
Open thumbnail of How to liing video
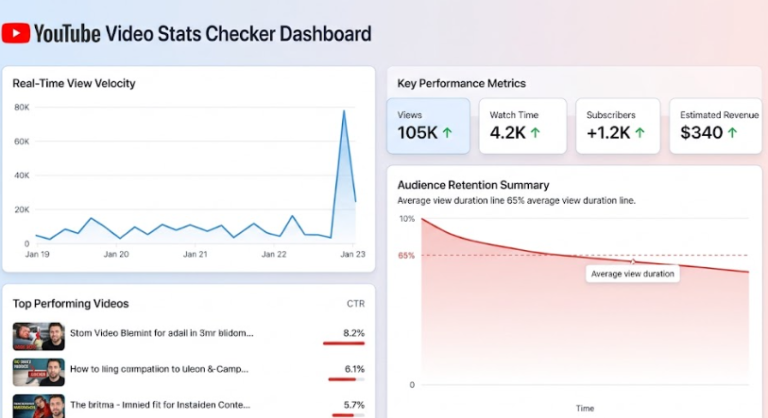(x=39, y=372)
